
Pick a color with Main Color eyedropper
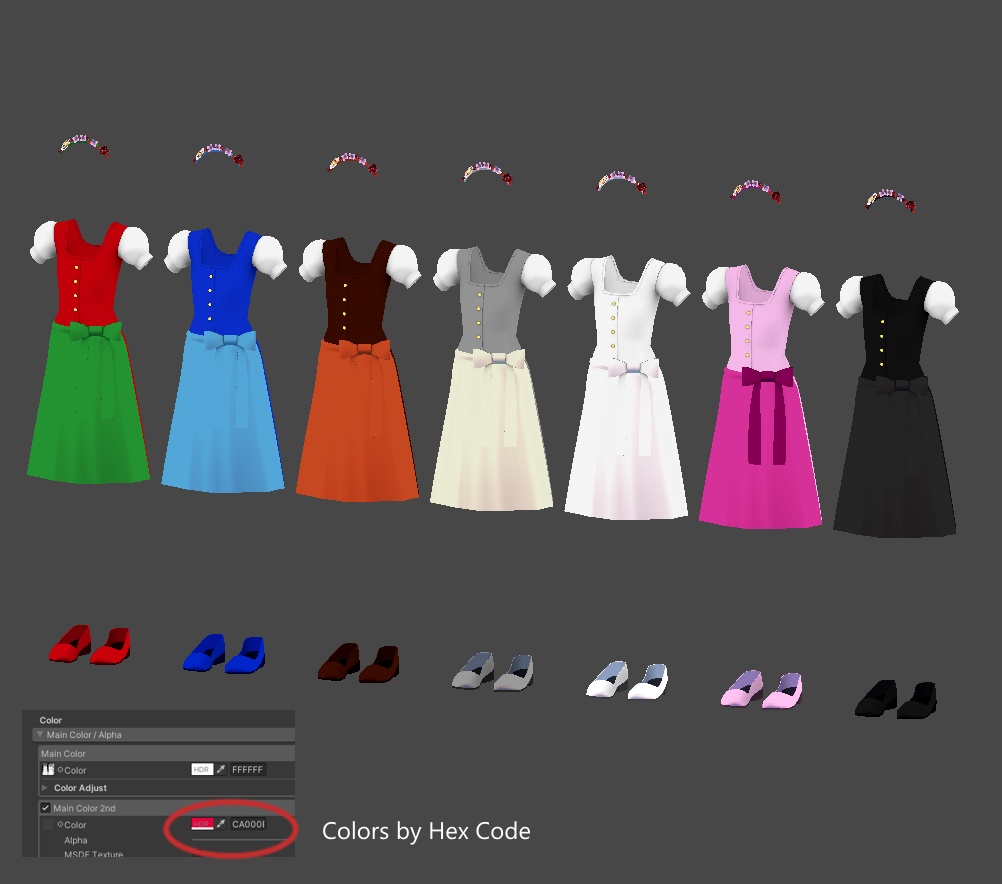(220, 770)
